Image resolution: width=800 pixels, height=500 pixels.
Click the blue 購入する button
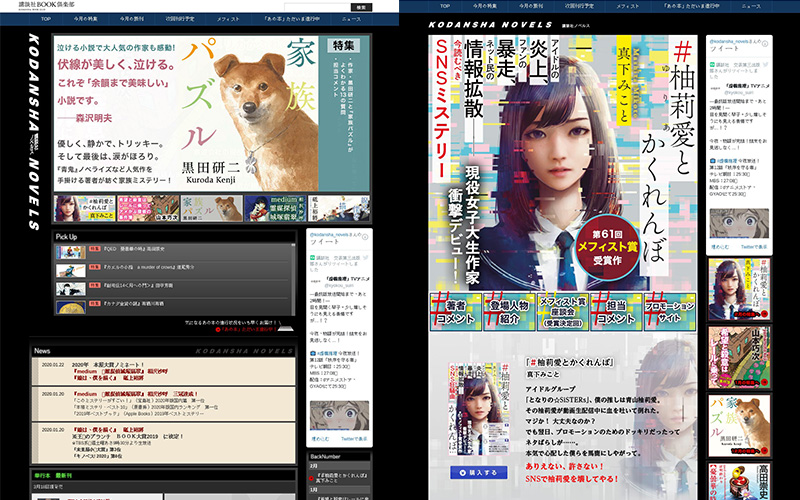[x=479, y=472]
